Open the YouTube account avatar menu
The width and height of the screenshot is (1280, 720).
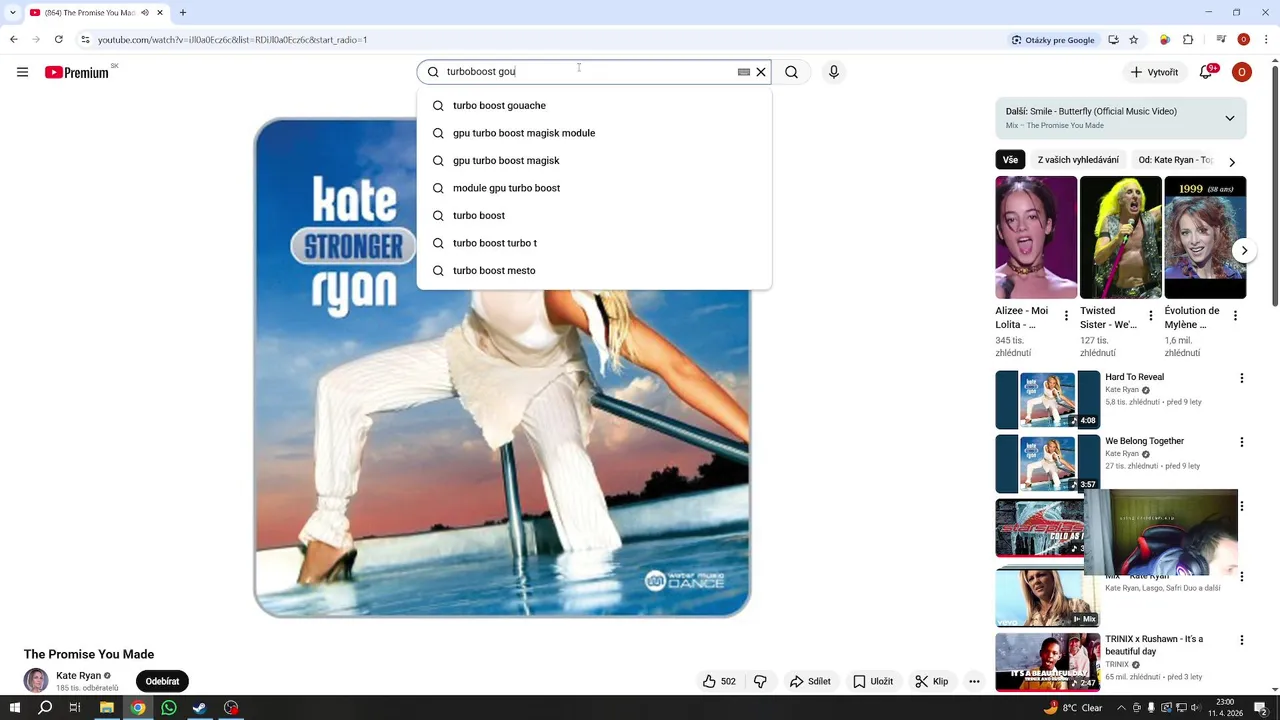click(x=1242, y=72)
